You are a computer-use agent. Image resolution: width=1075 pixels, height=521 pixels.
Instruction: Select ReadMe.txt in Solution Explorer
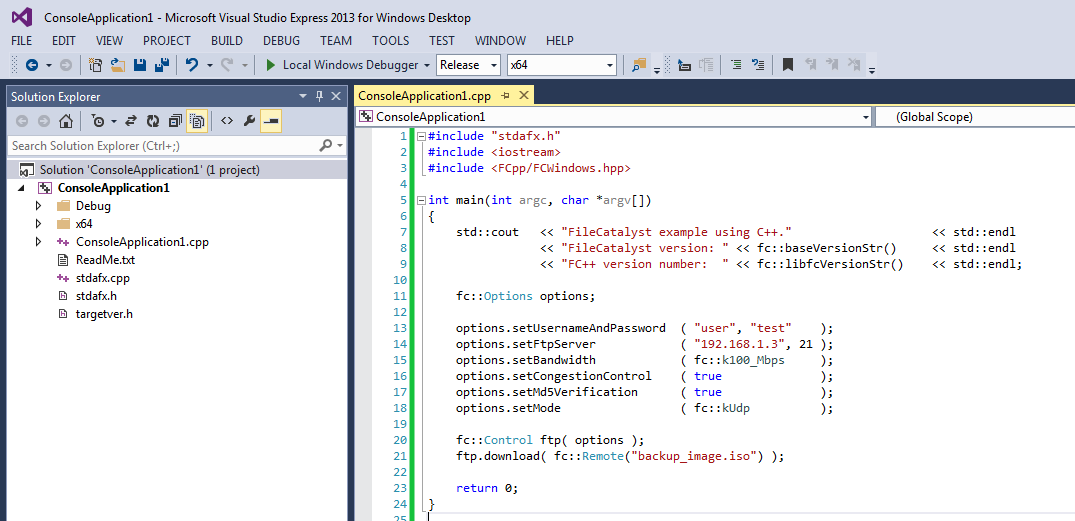[105, 260]
